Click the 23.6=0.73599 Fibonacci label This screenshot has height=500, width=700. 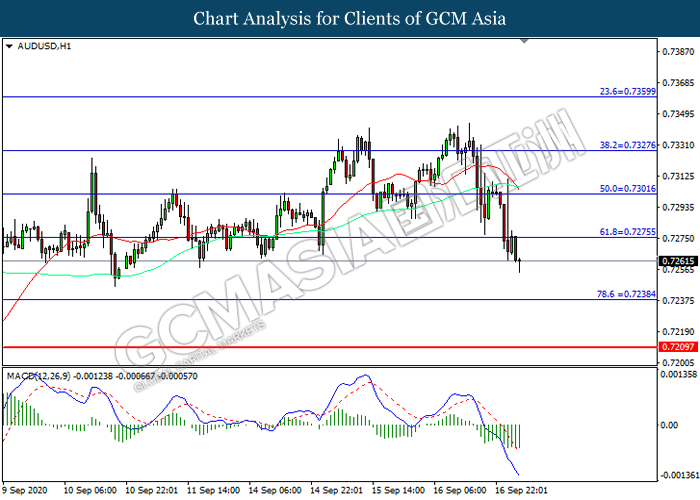pyautogui.click(x=628, y=92)
